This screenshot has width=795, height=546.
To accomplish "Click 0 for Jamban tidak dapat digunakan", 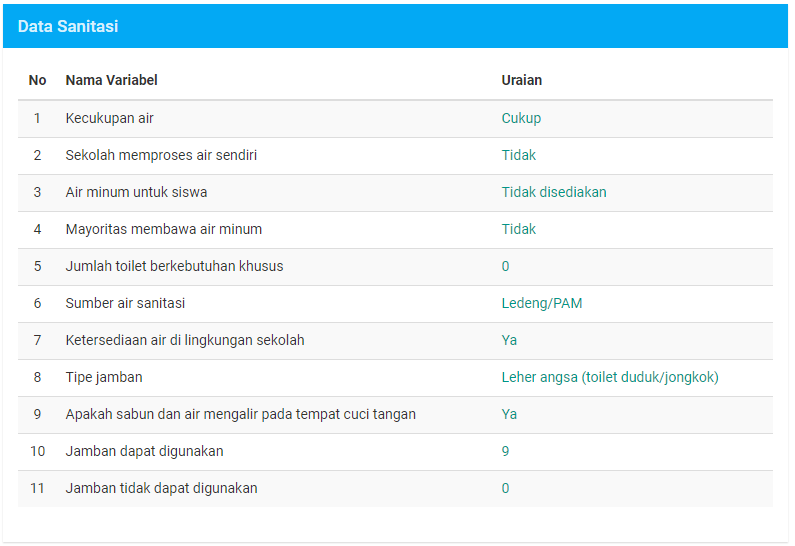I will click(505, 488).
